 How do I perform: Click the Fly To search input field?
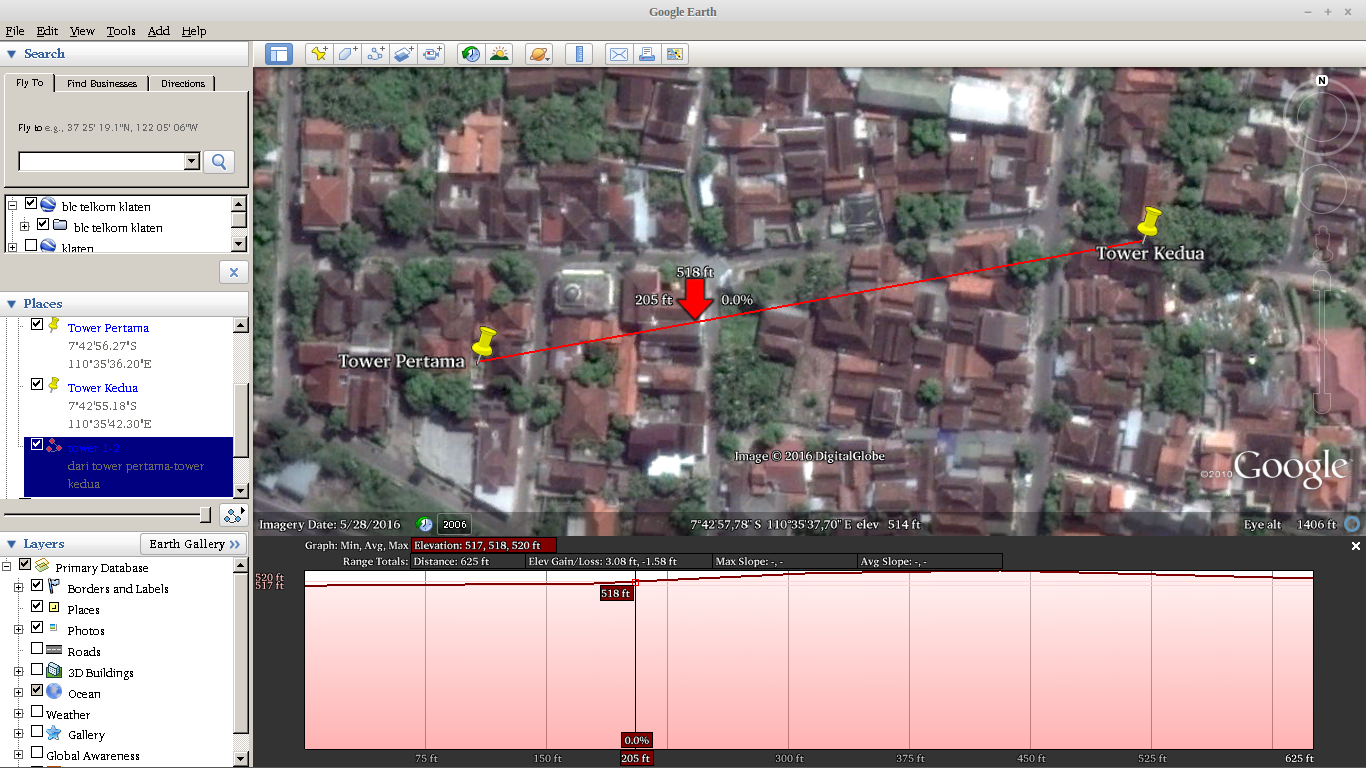click(101, 162)
